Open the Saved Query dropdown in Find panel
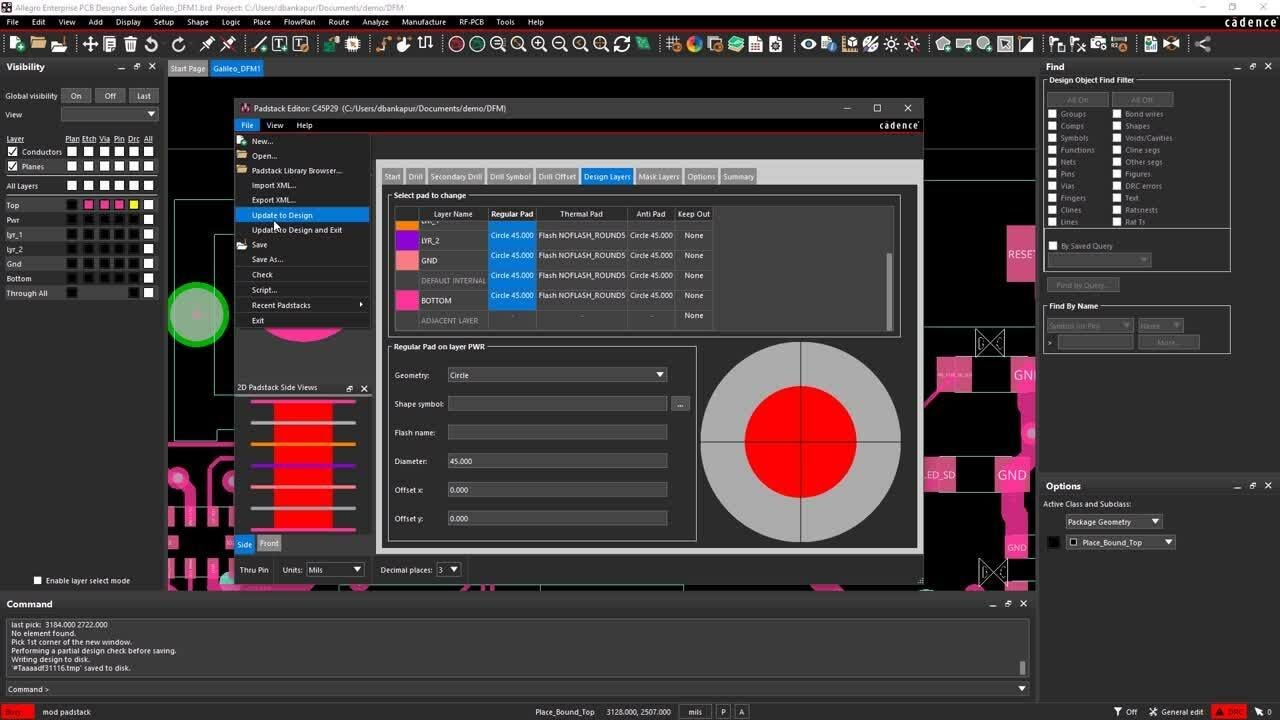This screenshot has height=720, width=1280. [x=1099, y=260]
